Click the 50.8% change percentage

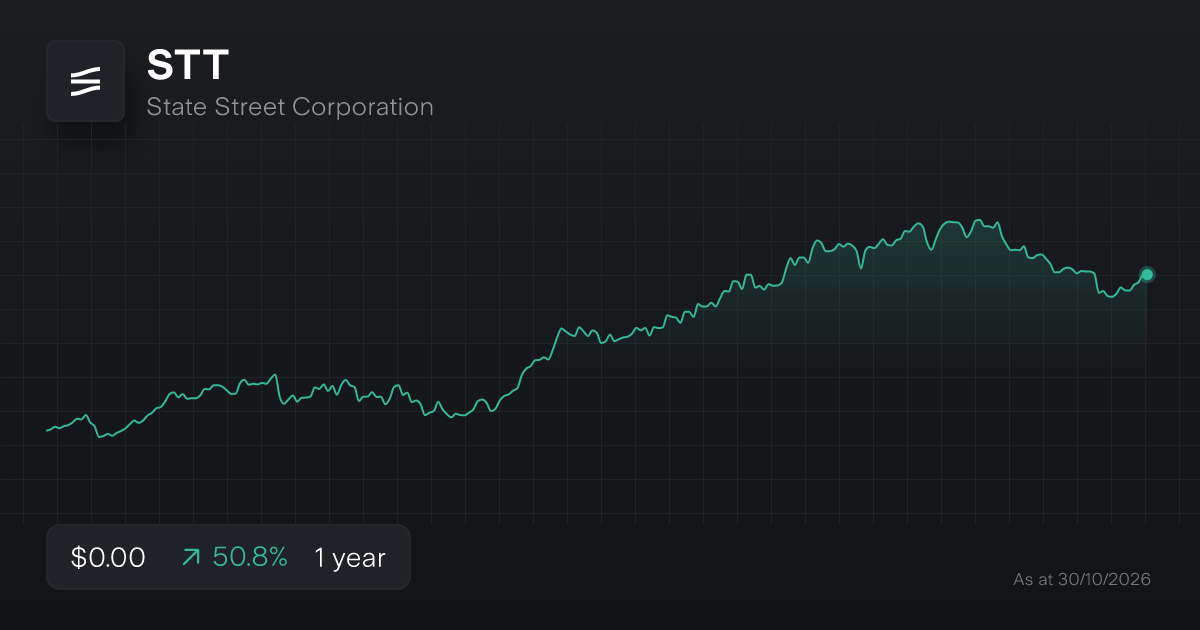point(250,558)
